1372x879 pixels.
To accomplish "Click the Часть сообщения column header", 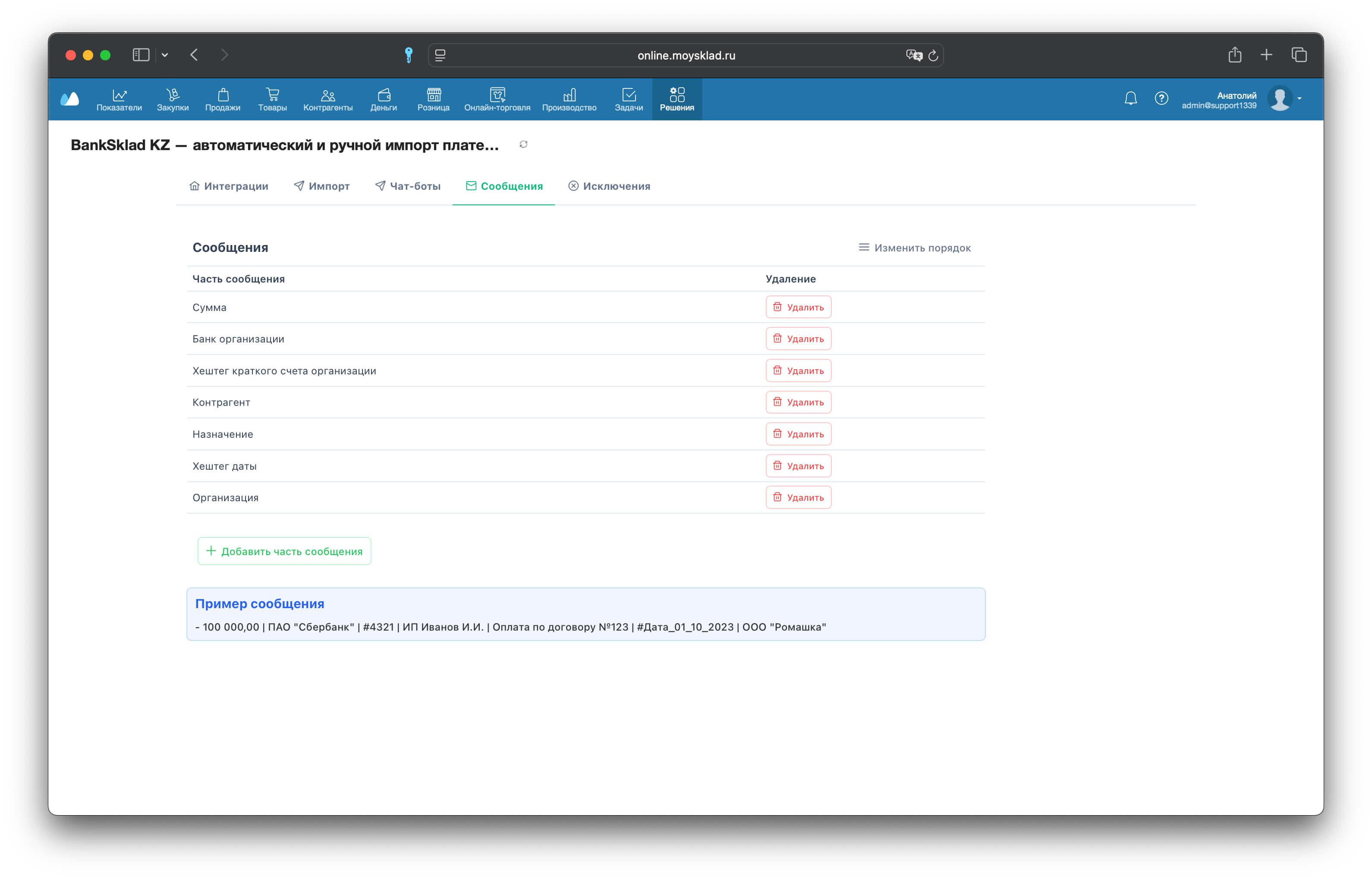I will click(x=238, y=279).
